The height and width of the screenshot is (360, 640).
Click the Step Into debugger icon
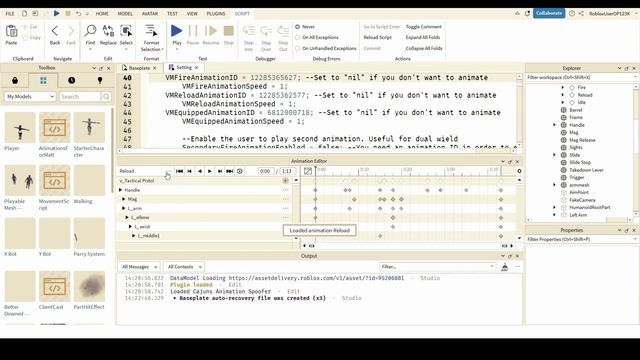coord(249,31)
